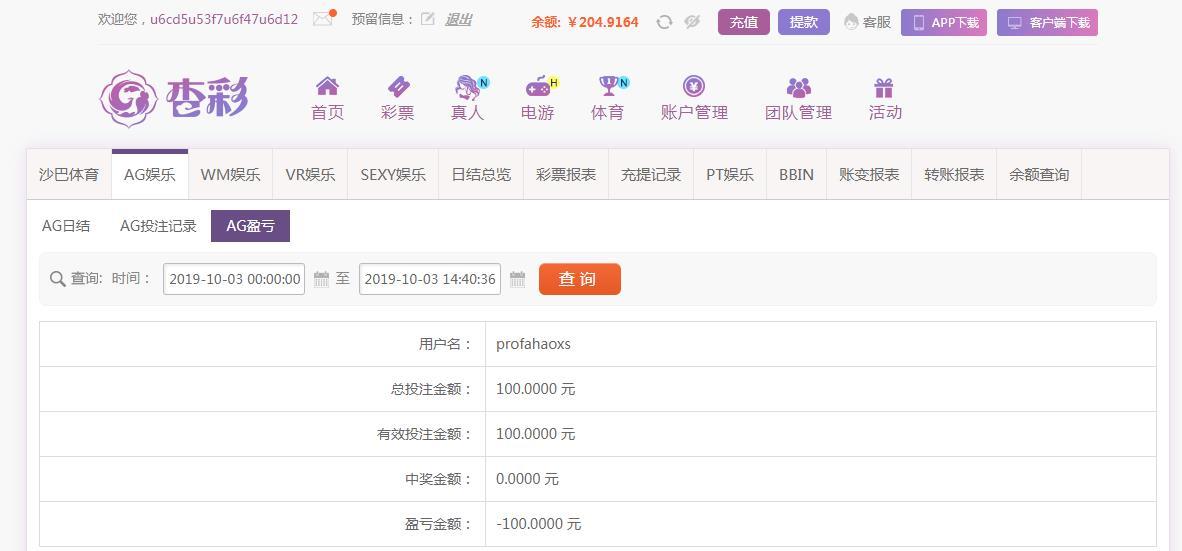The image size is (1182, 551).
Task: Click username u6cd5u53f7u6f47u6d12 link
Action: (224, 20)
